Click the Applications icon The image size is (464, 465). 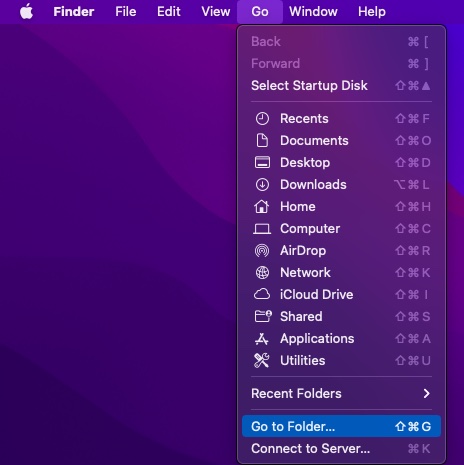262,339
